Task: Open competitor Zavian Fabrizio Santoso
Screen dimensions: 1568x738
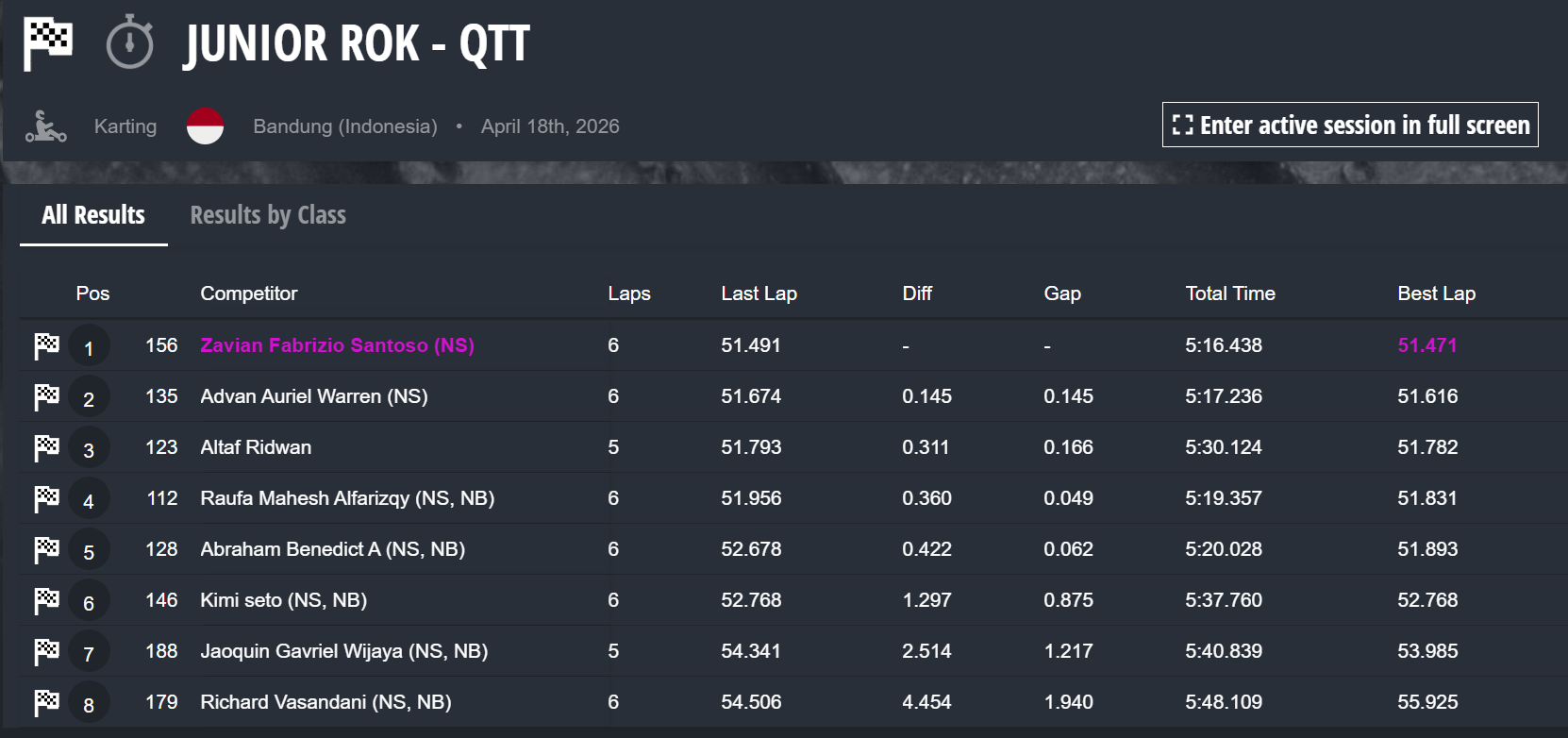Action: (x=337, y=345)
